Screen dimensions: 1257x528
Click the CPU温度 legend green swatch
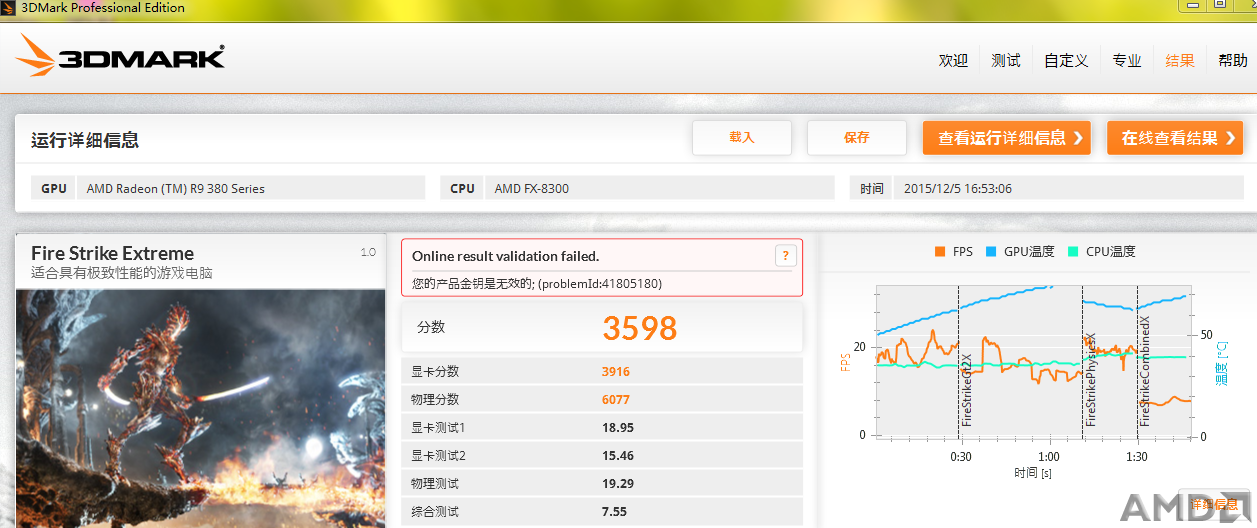click(x=1073, y=252)
